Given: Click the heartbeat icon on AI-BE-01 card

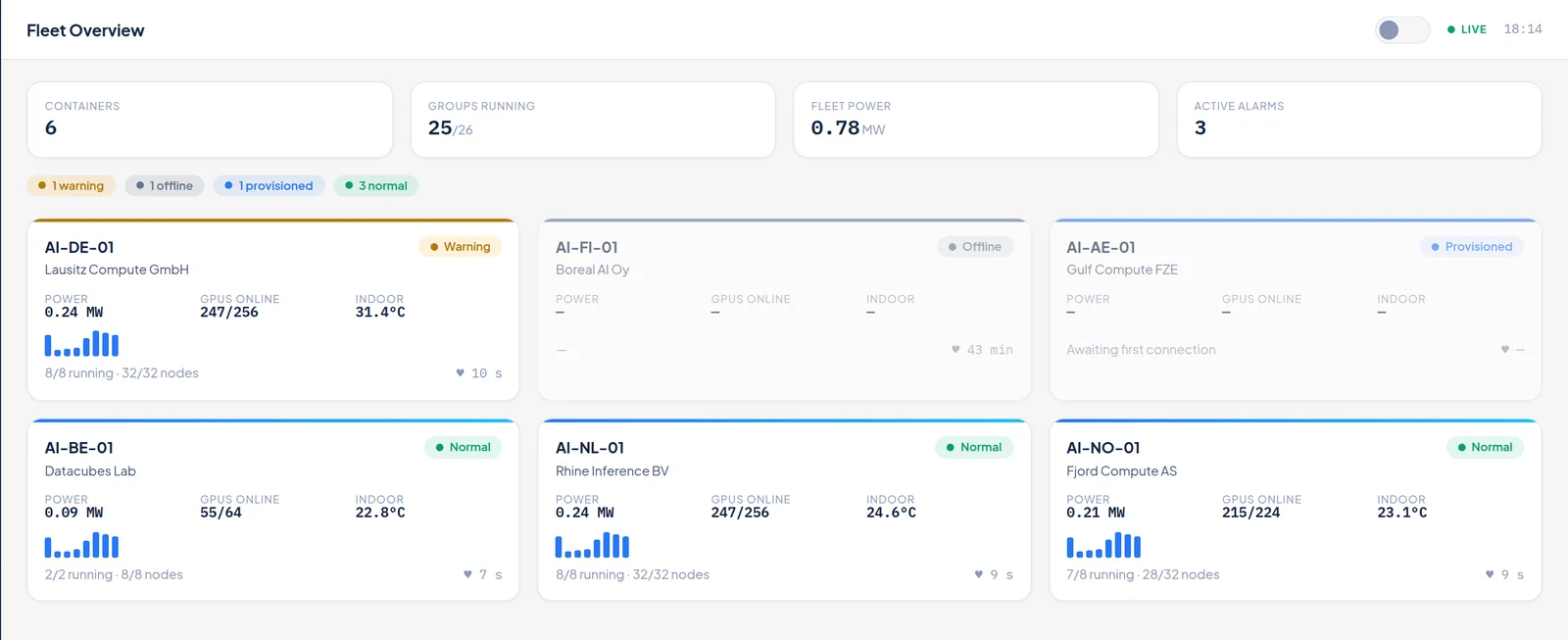Looking at the screenshot, I should coord(467,574).
